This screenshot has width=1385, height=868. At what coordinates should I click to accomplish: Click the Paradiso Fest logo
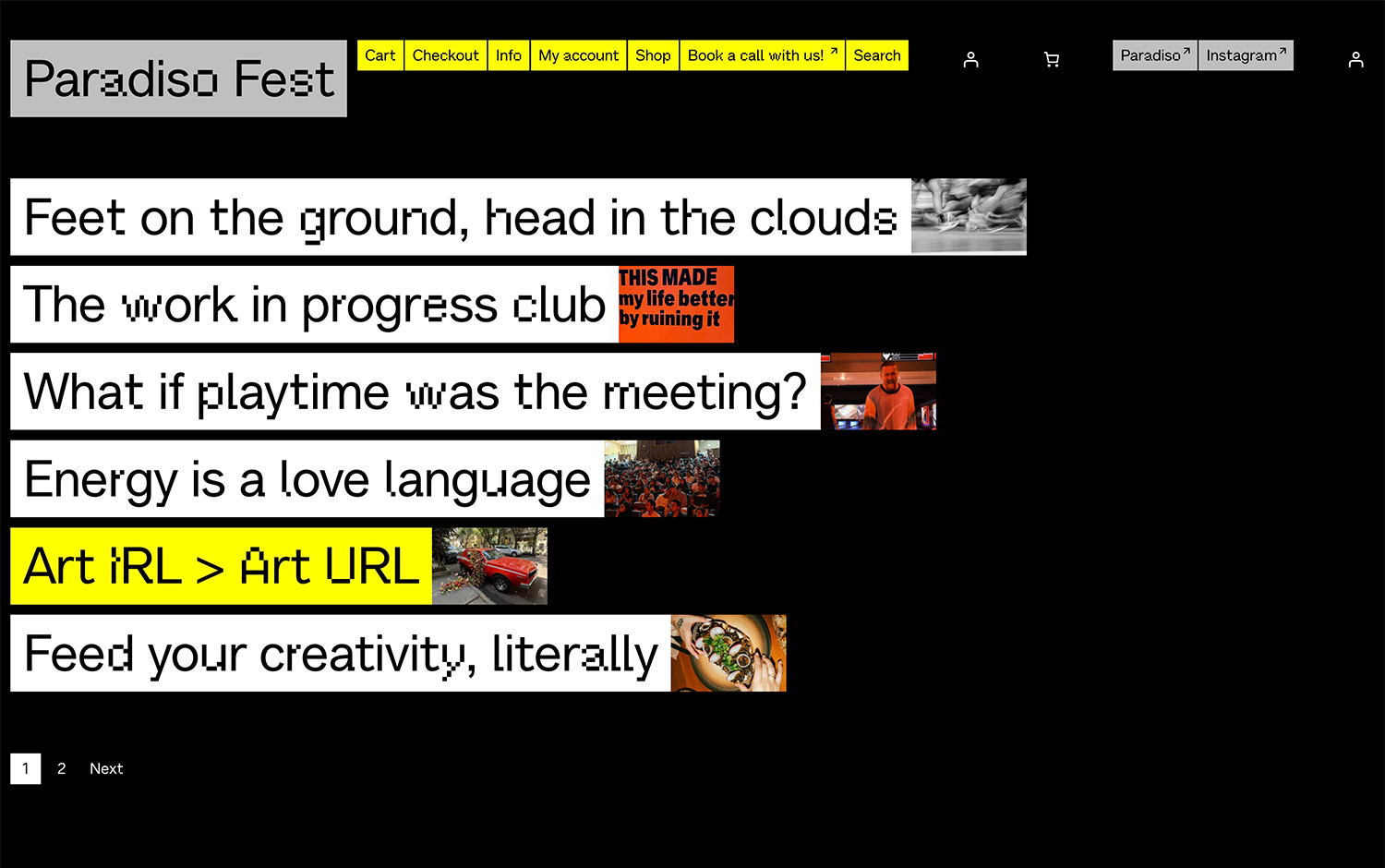[x=178, y=78]
